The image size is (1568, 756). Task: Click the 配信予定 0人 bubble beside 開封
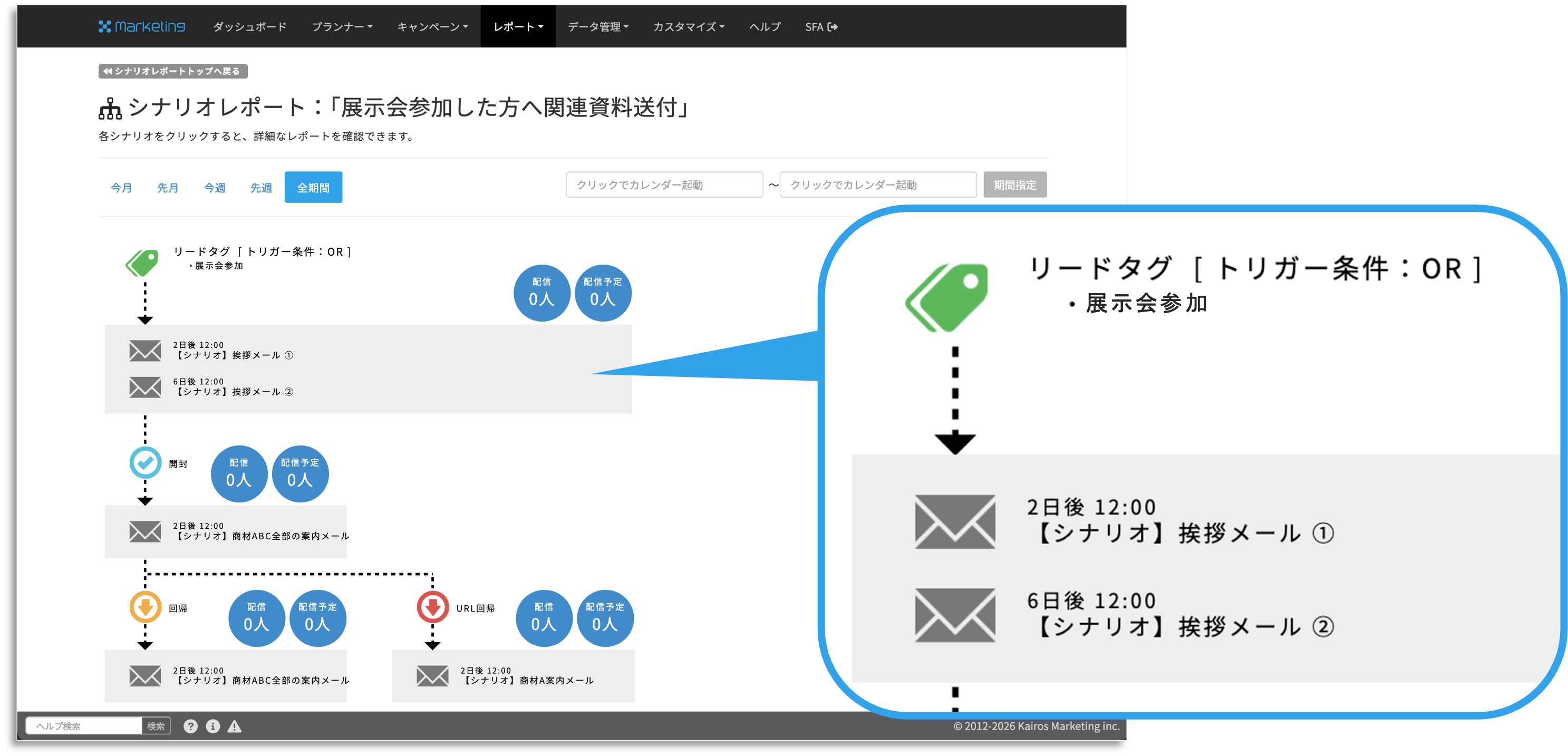pos(299,473)
